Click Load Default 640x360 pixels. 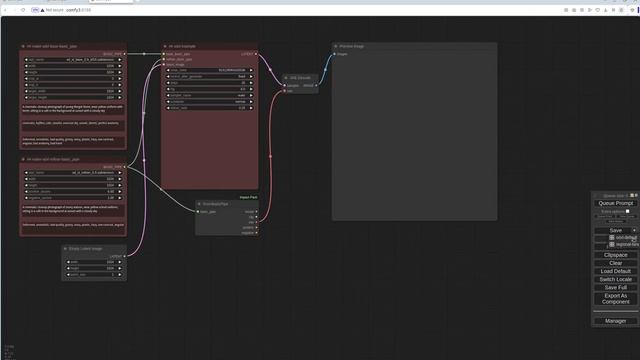[x=616, y=271]
